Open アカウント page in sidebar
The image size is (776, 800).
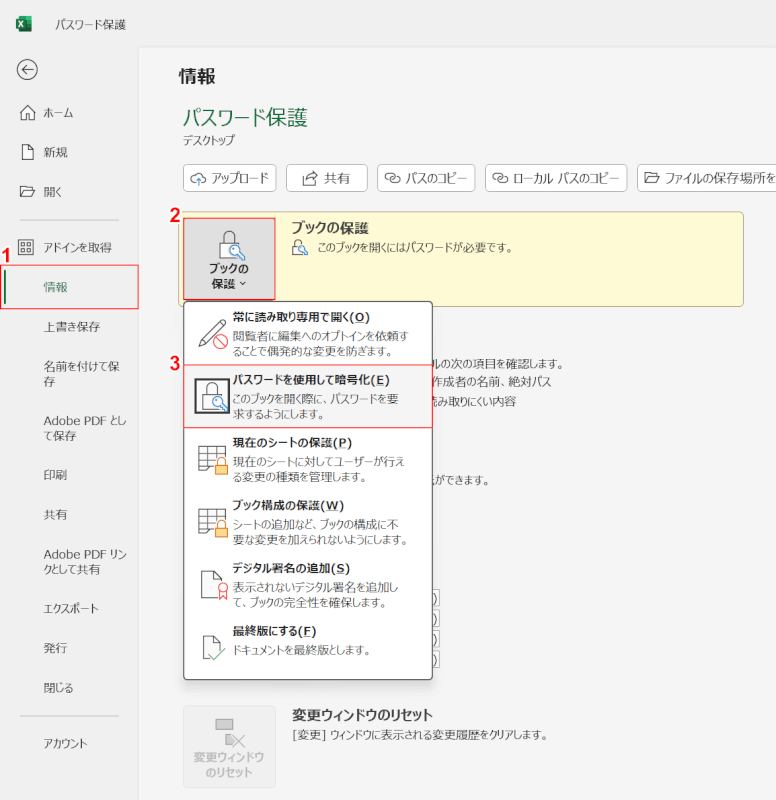[65, 743]
